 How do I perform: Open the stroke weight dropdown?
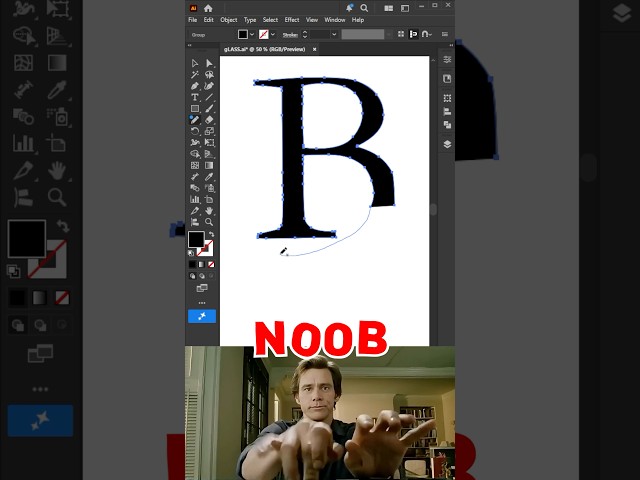(334, 35)
